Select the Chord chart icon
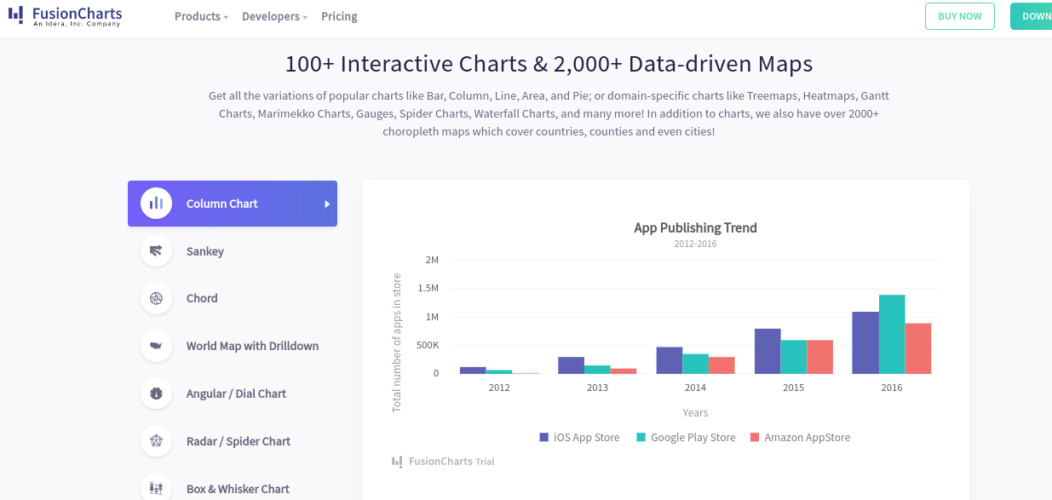 pos(156,298)
